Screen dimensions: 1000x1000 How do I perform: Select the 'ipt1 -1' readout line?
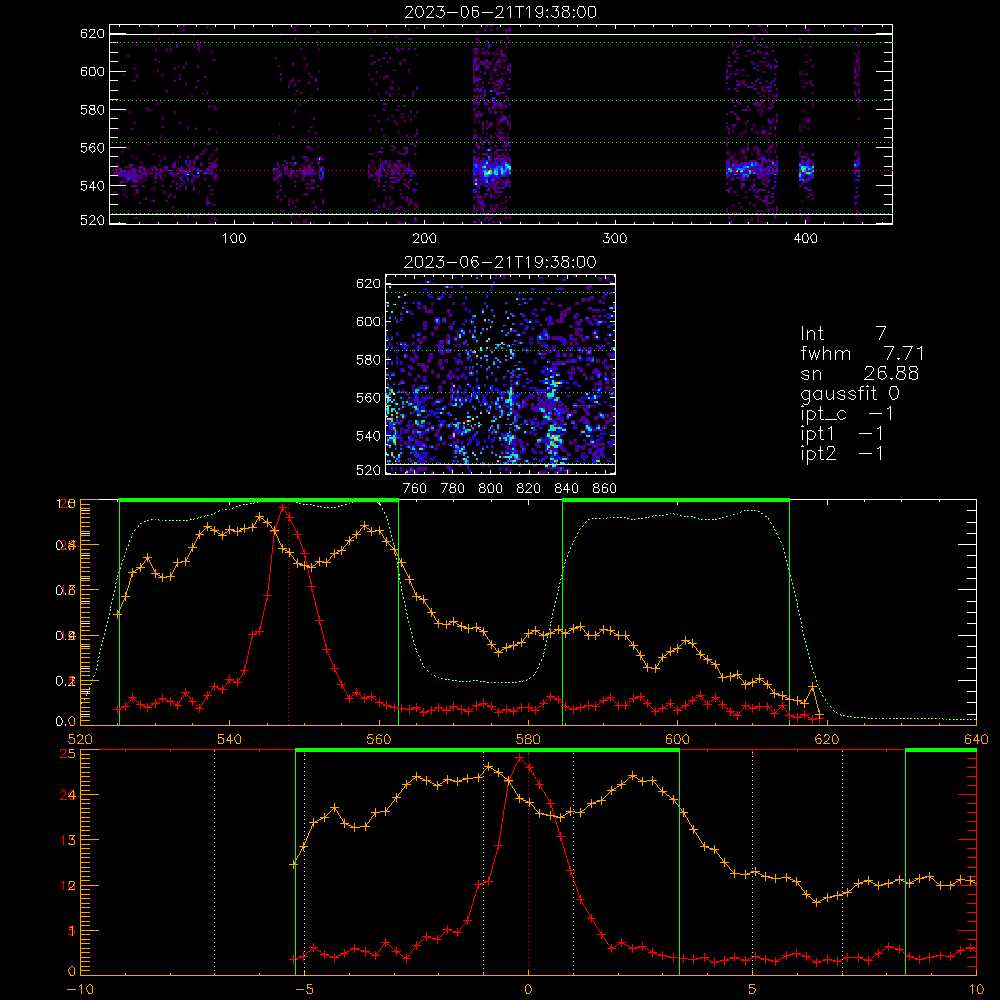point(842,434)
